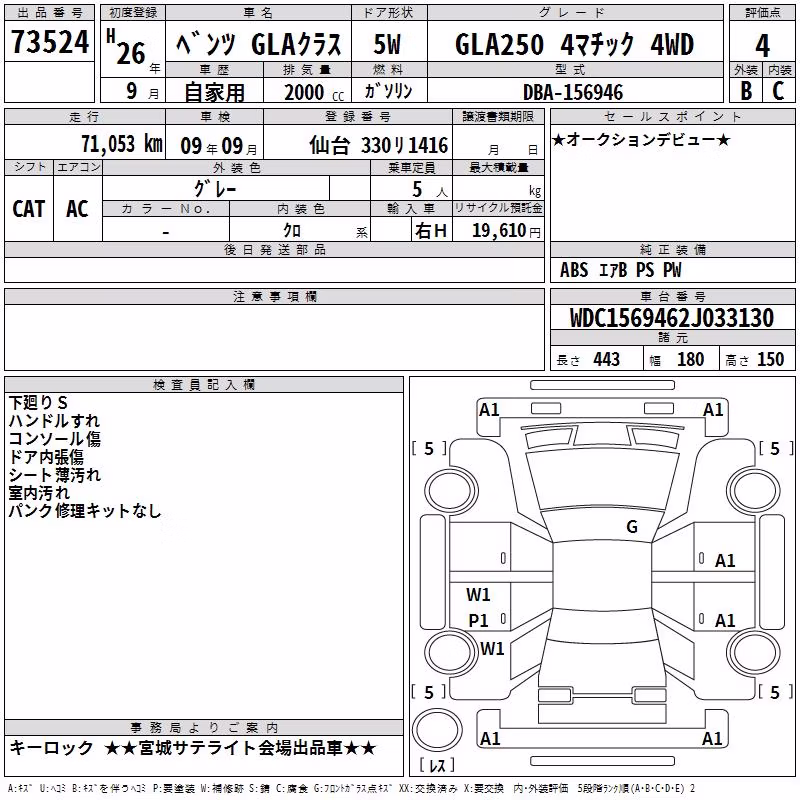Click usage history 自家用
Viewport: 800px width, 800px height.
point(214,92)
